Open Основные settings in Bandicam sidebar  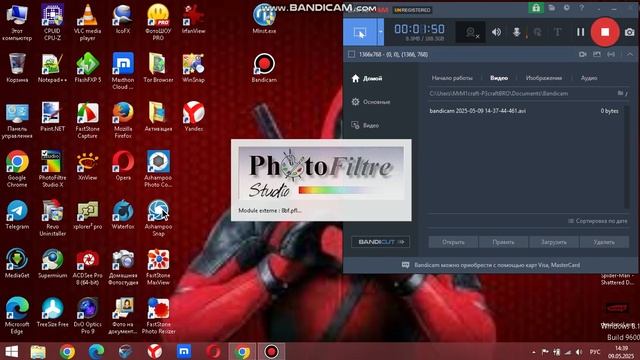pos(371,102)
